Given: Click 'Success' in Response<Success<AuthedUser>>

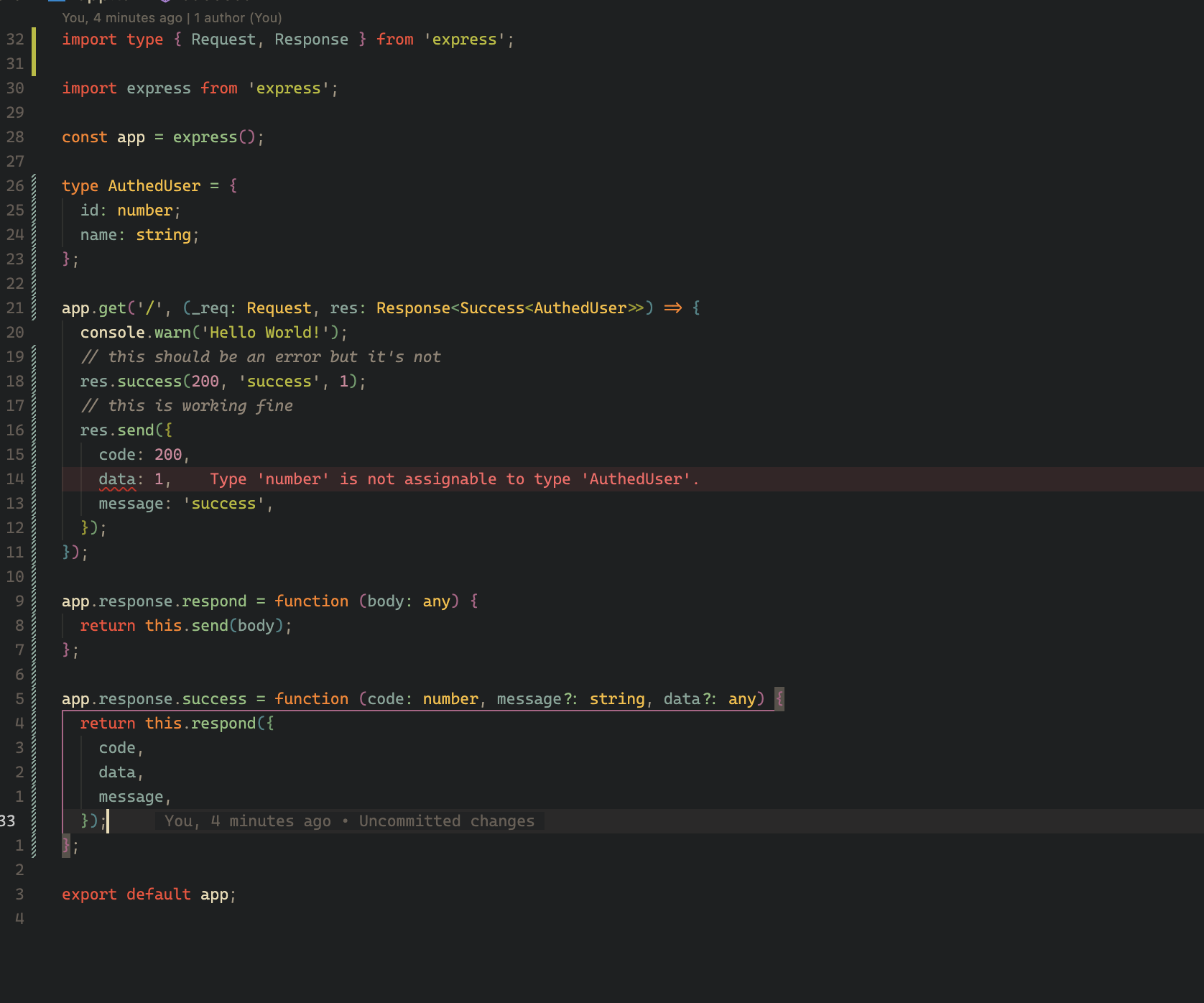Looking at the screenshot, I should [x=492, y=308].
